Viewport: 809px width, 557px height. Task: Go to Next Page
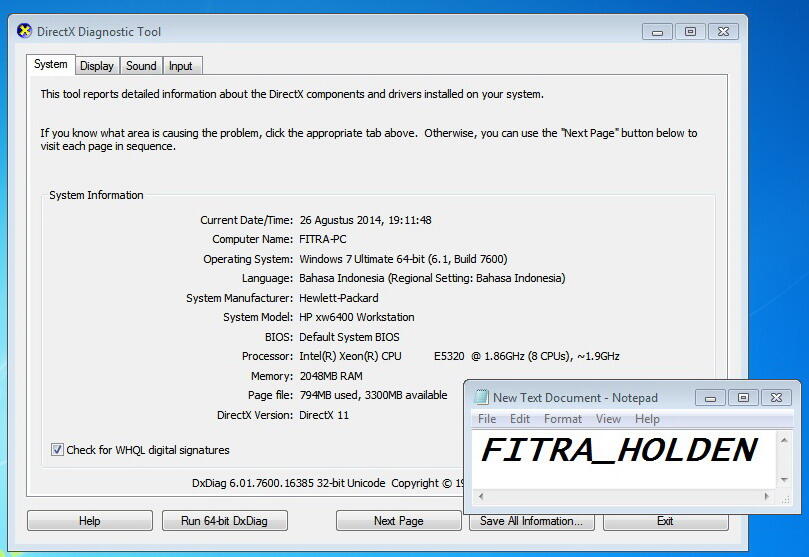[x=398, y=520]
